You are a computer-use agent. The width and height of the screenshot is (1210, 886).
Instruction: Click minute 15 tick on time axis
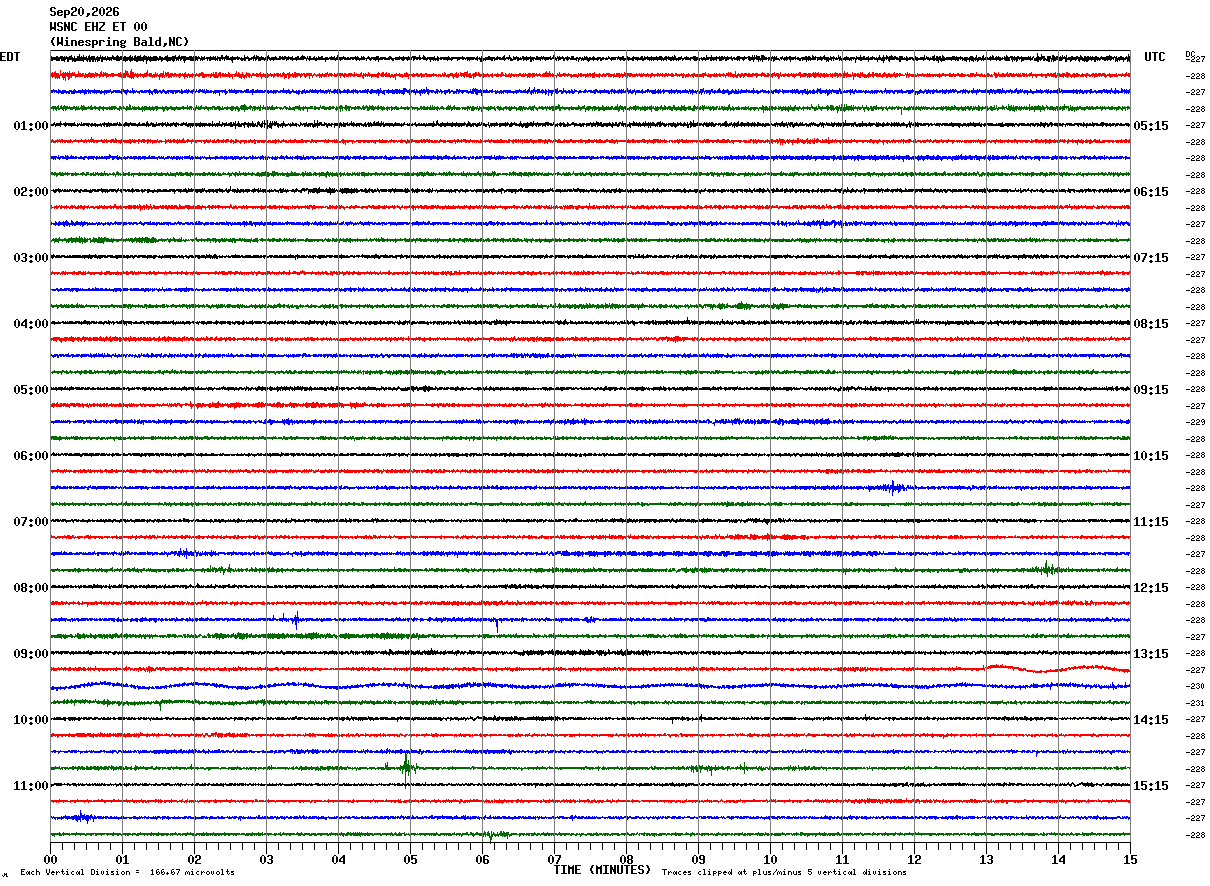pos(1130,859)
